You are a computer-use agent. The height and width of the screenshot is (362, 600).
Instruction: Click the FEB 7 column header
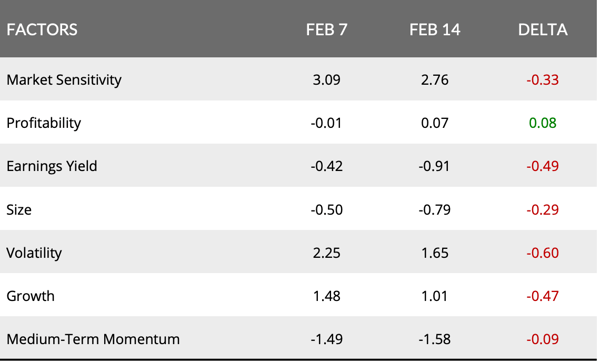326,30
